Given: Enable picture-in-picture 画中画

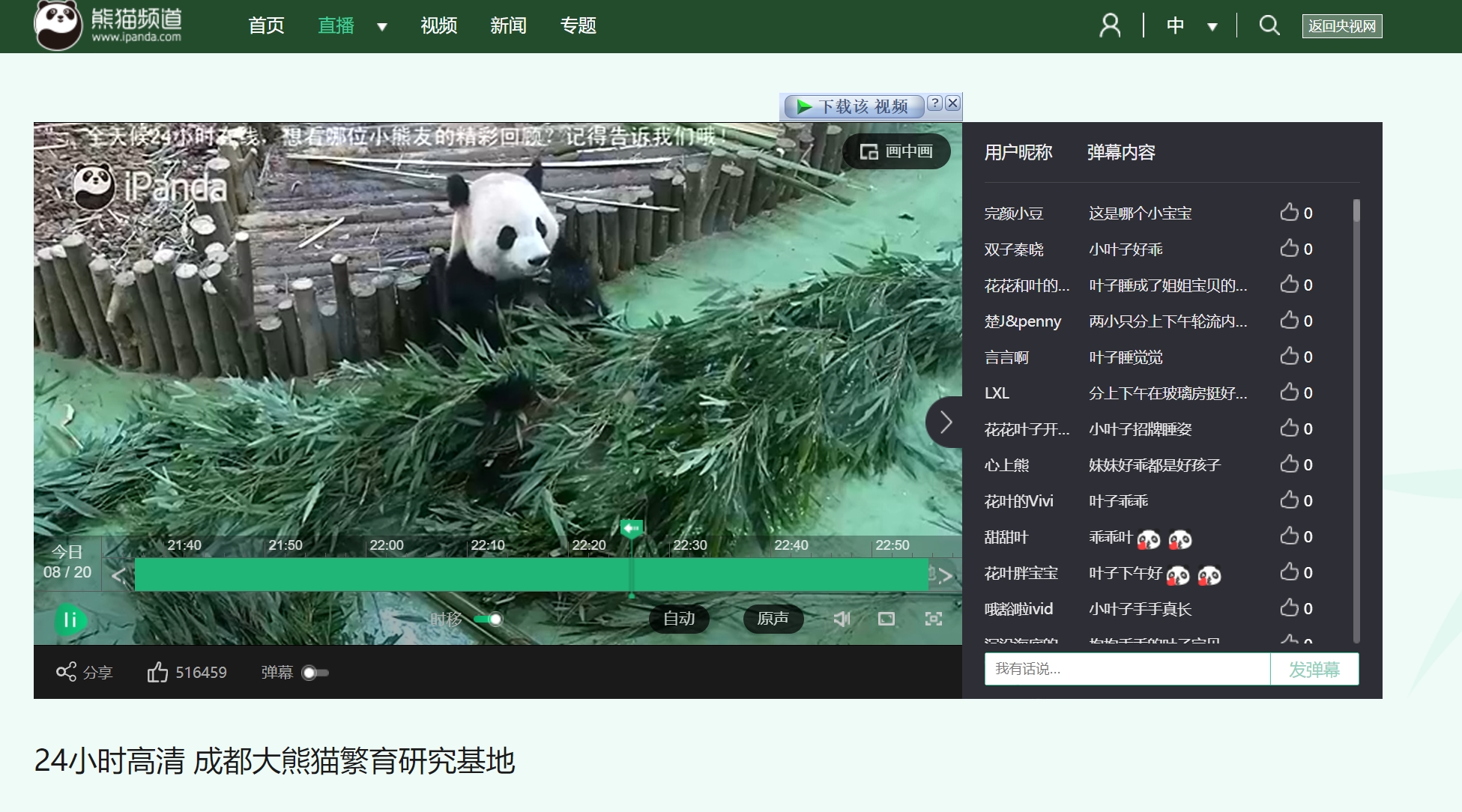Looking at the screenshot, I should 897,151.
